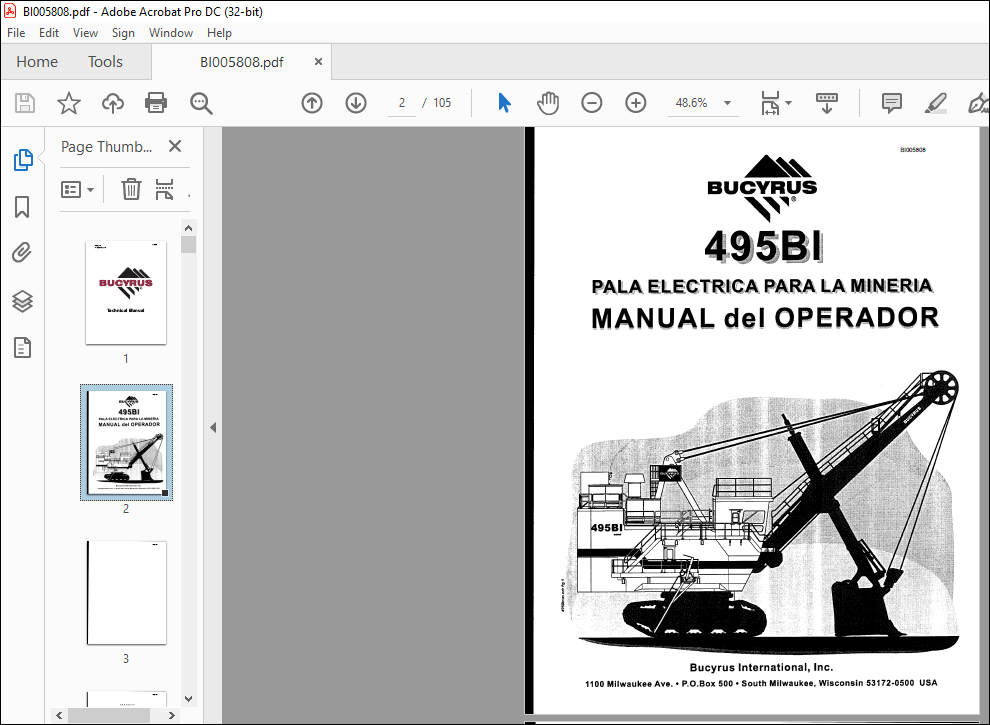Select blank page 3 thumbnail
This screenshot has width=990, height=725.
click(x=126, y=593)
